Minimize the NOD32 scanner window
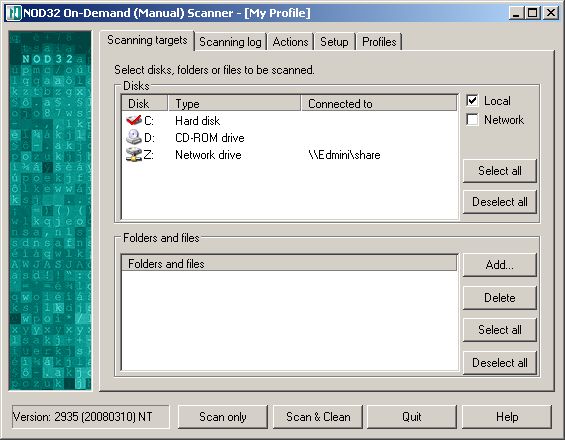Image resolution: width=565 pixels, height=440 pixels. point(517,13)
